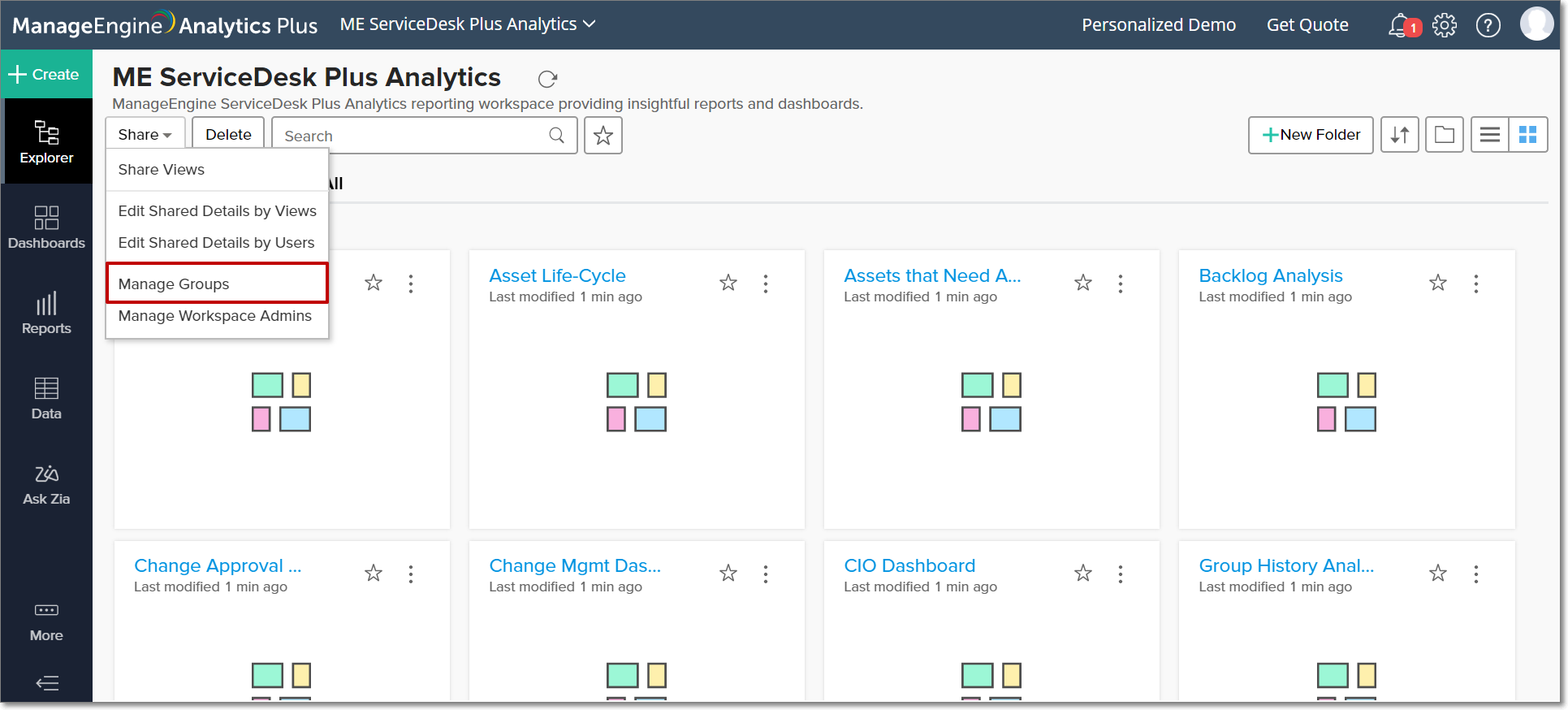Open more options for Backlog Analysis
1568x710 pixels.
[1476, 284]
